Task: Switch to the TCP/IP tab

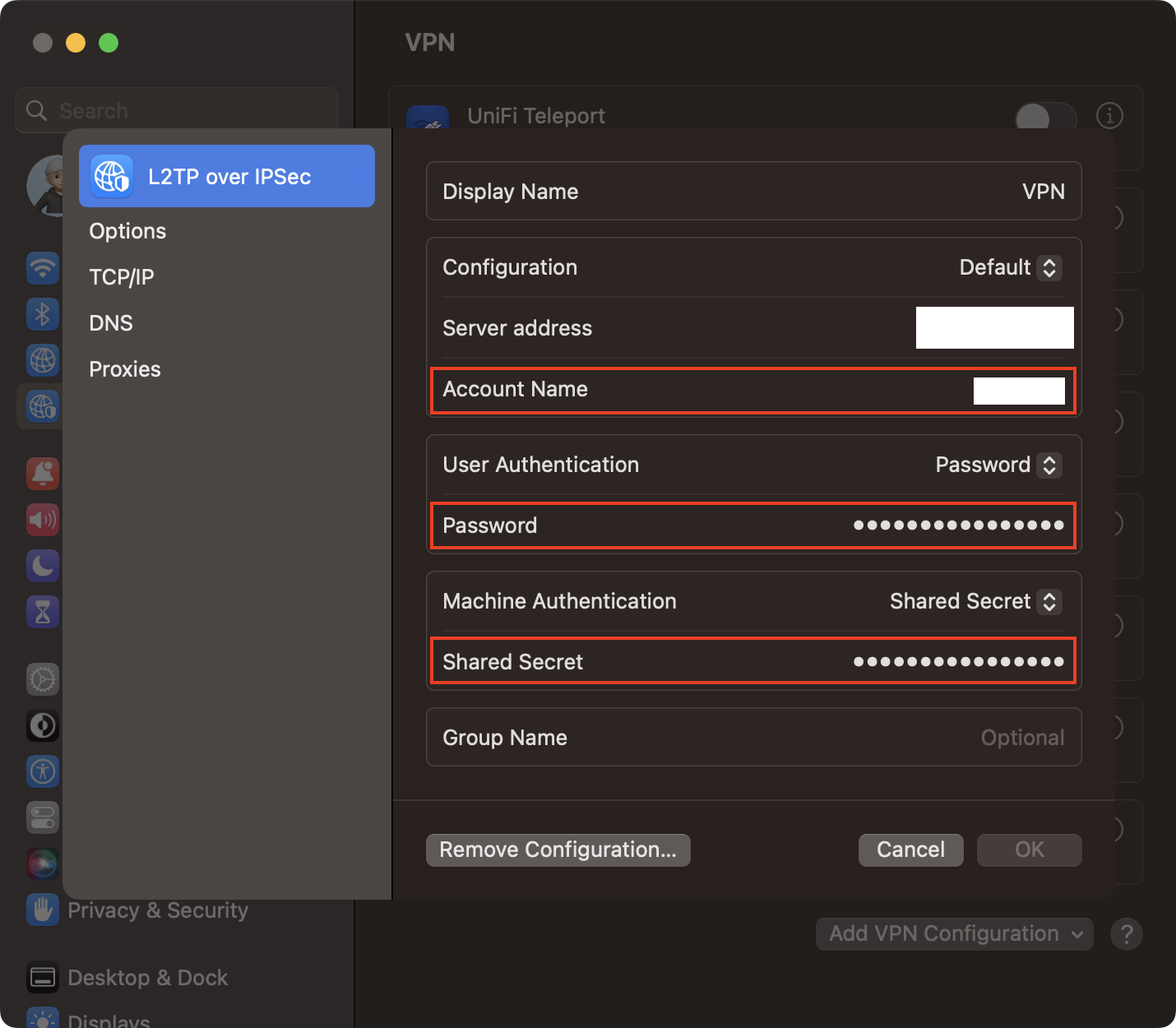Action: click(121, 276)
